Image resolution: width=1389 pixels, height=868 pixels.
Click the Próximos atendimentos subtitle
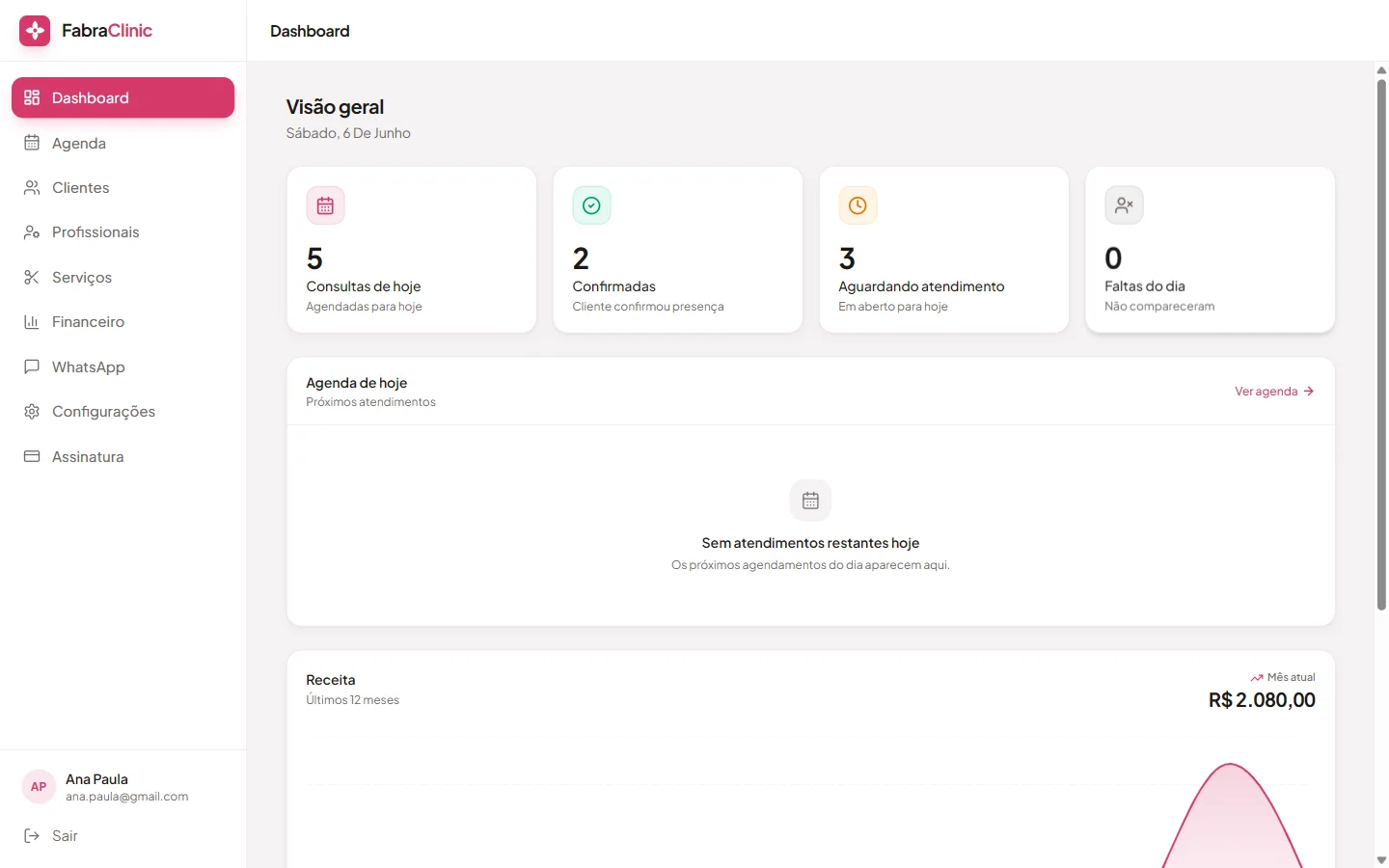[x=371, y=402]
